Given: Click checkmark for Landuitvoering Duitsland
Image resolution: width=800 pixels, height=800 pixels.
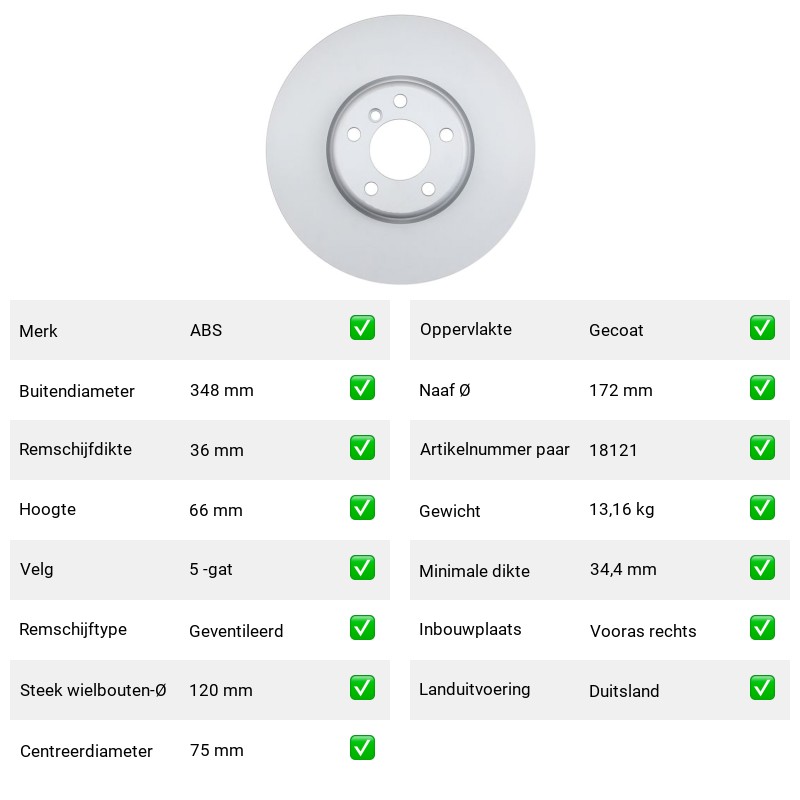Looking at the screenshot, I should 762,688.
